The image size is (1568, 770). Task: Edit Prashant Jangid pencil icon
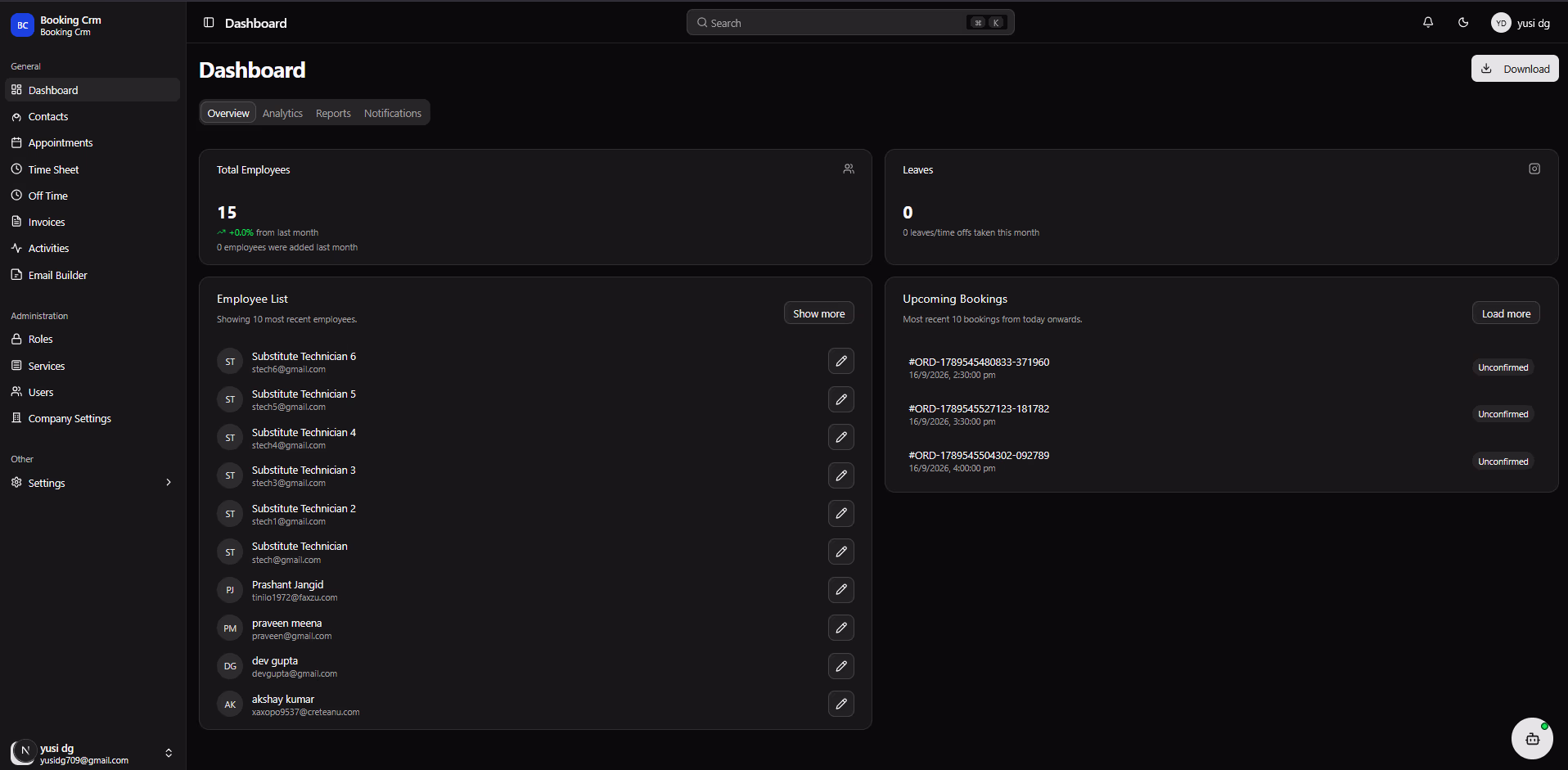point(841,590)
